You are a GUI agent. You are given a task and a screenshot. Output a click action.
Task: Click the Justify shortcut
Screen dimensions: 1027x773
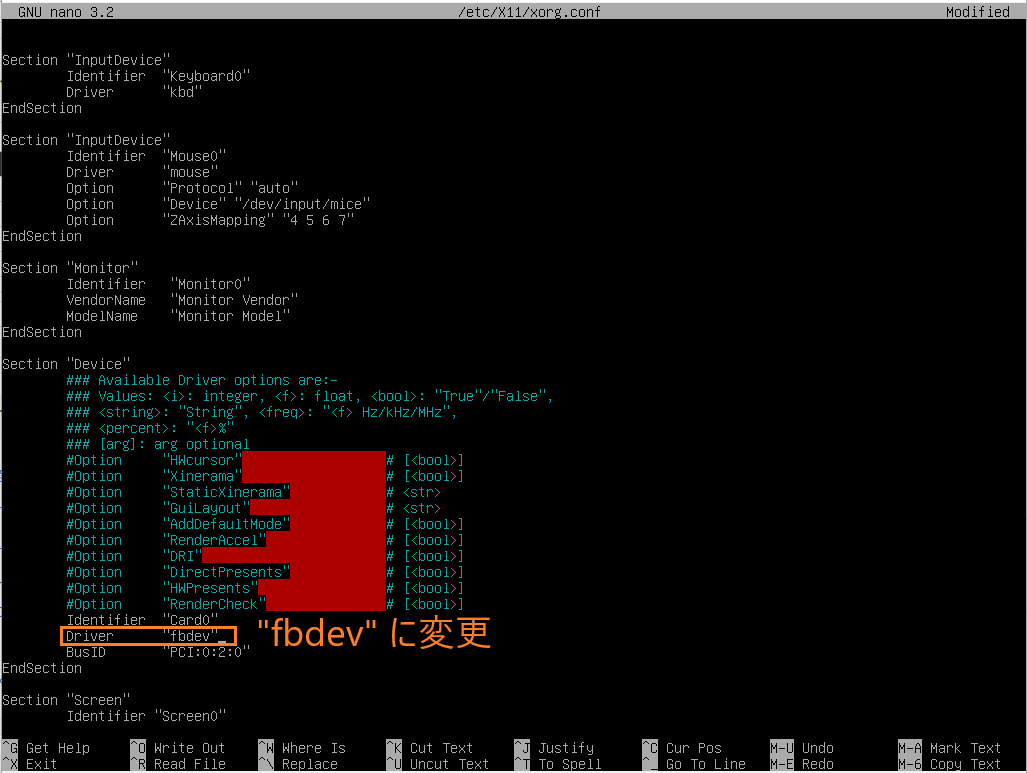(x=565, y=748)
